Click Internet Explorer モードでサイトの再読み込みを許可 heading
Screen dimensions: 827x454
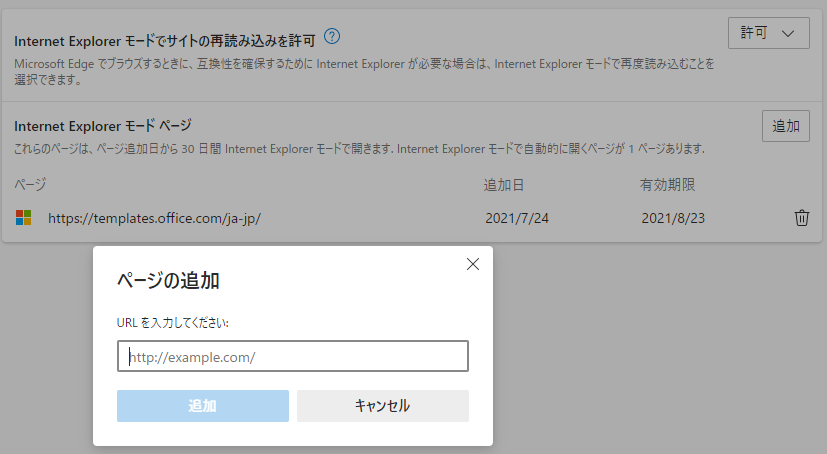165,41
